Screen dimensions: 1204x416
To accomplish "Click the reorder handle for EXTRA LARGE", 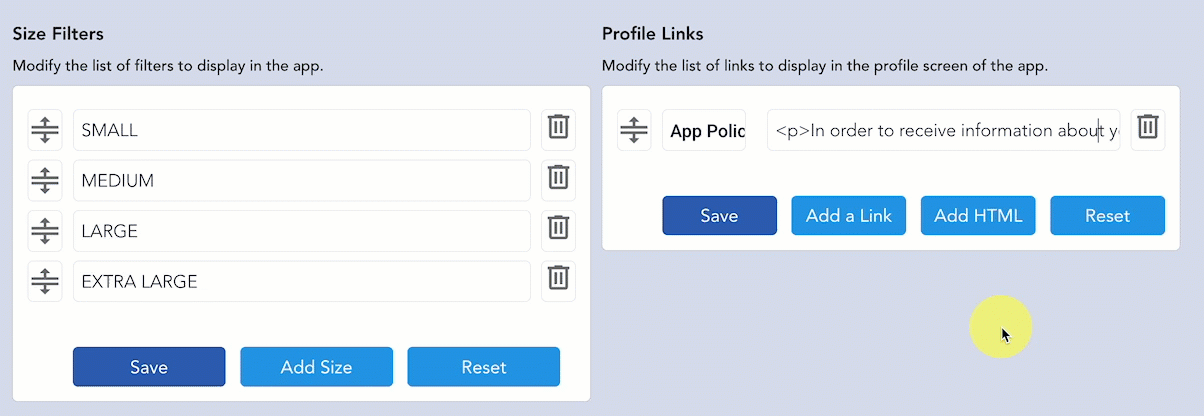I will click(45, 281).
